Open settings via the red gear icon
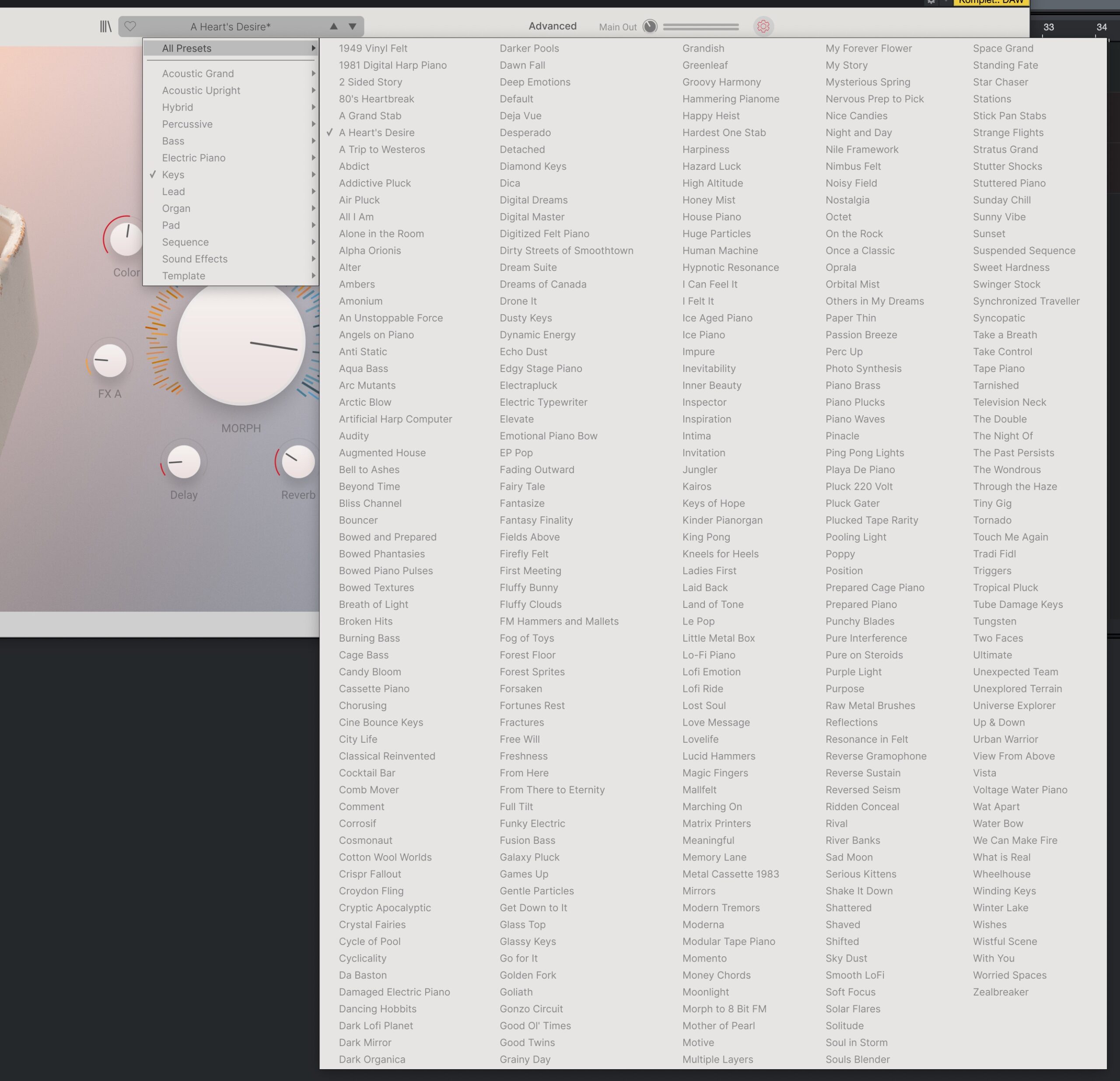The height and width of the screenshot is (1081, 1120). pyautogui.click(x=763, y=26)
